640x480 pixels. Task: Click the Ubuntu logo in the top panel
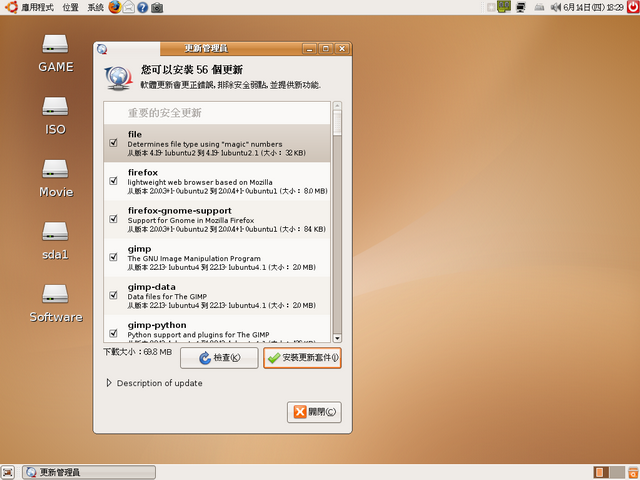click(11, 7)
